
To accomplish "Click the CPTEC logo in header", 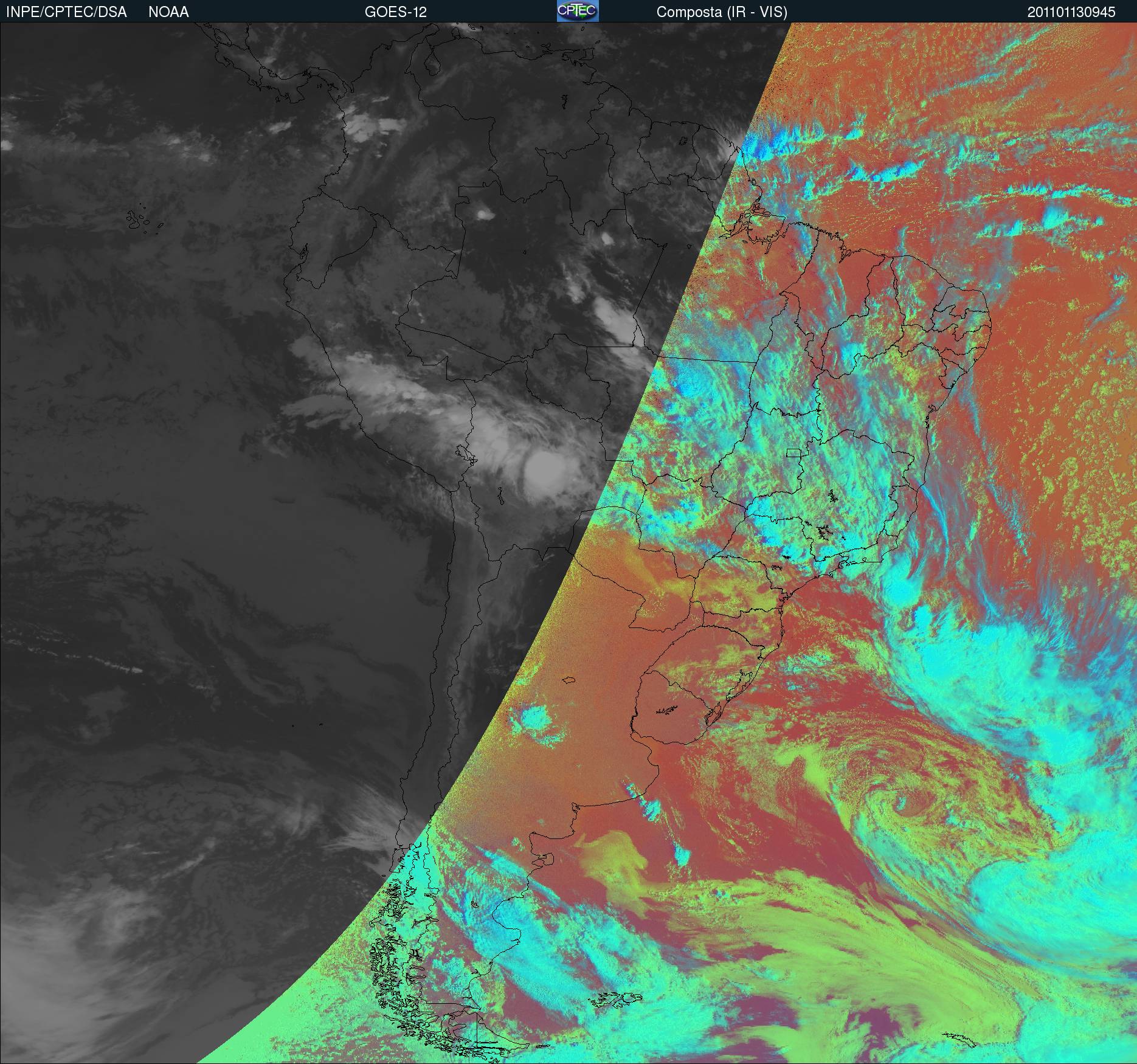I will tap(577, 12).
